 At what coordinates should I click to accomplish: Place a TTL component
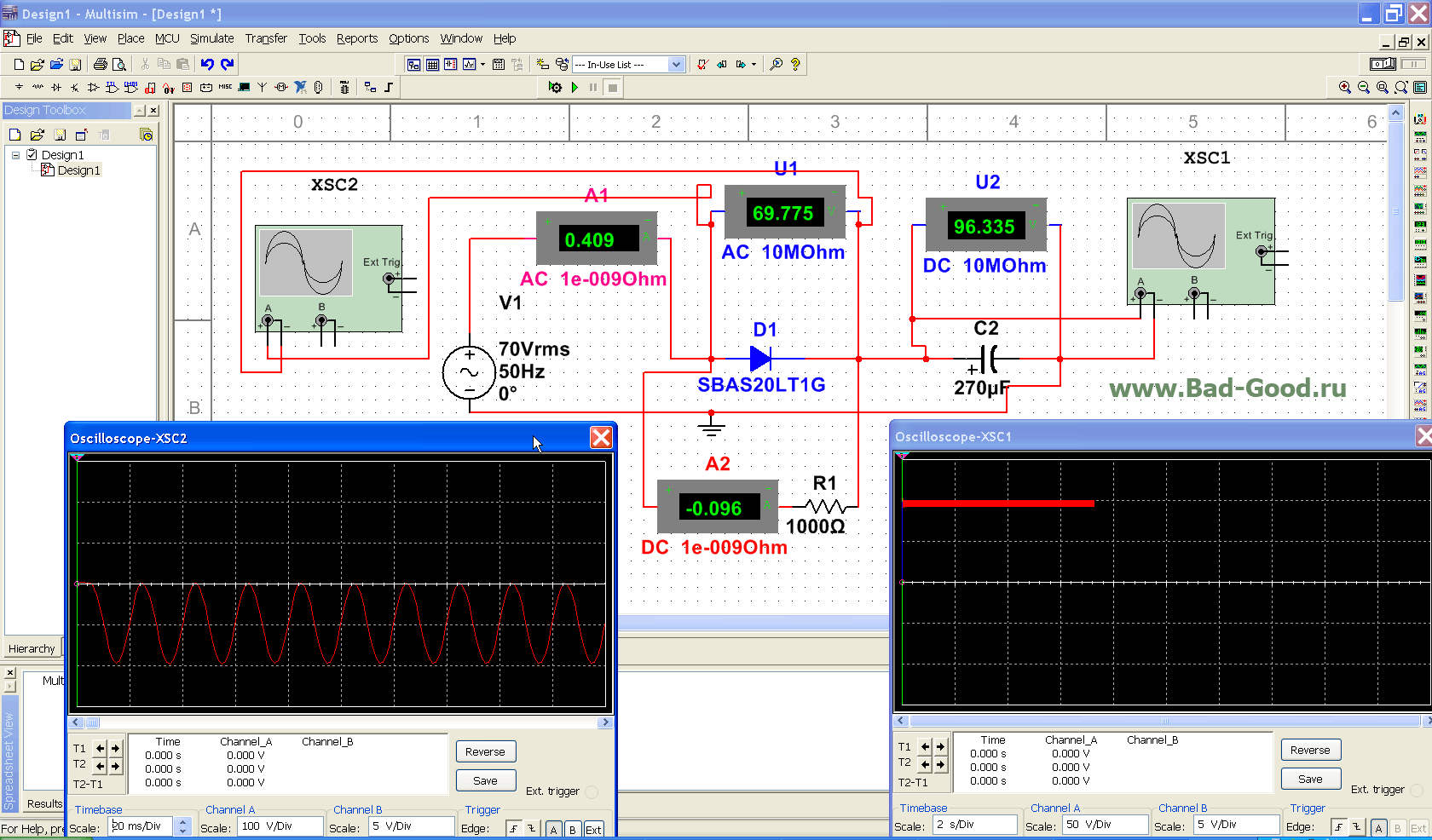point(112,87)
